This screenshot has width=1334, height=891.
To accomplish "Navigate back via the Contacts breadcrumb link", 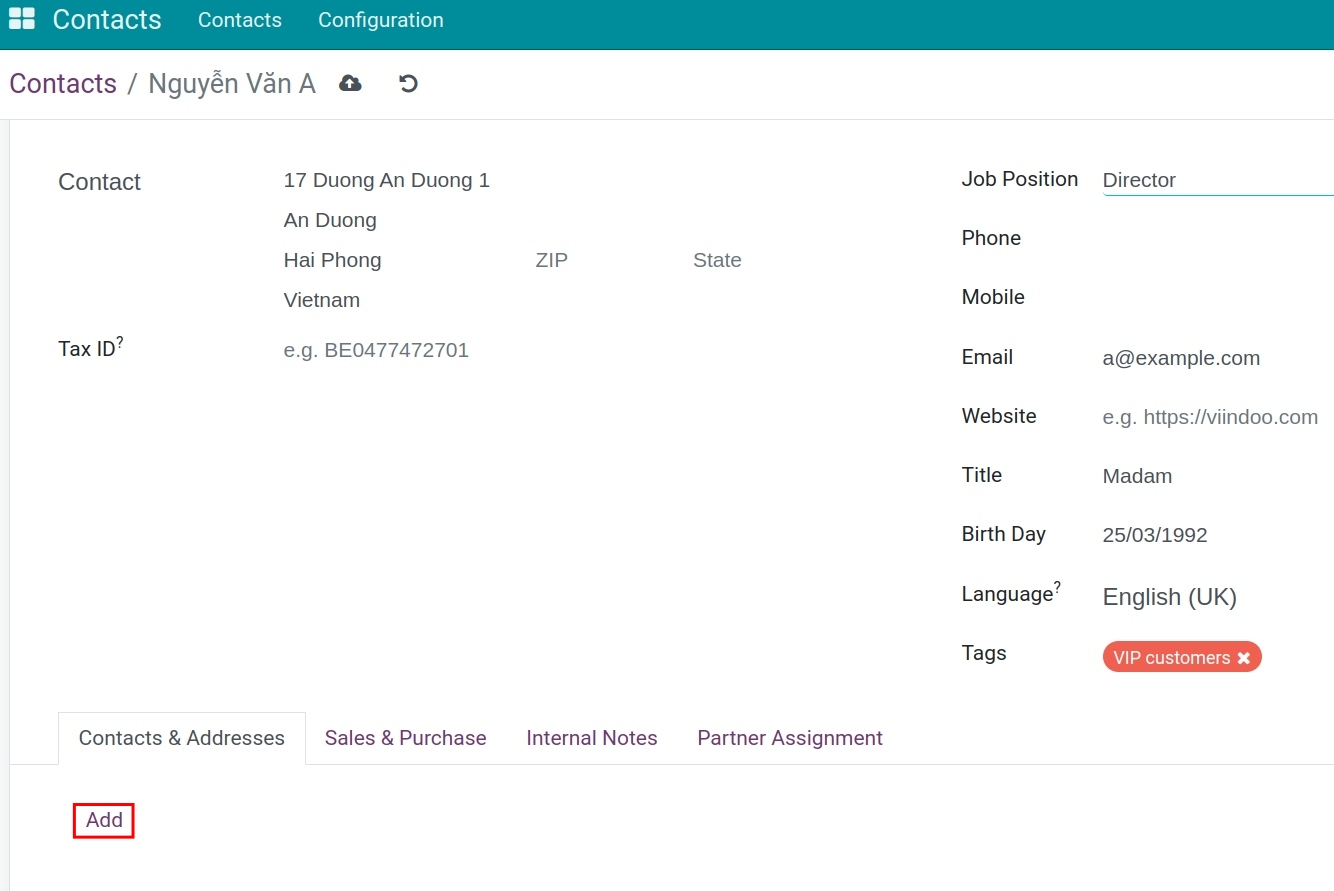I will tap(63, 83).
